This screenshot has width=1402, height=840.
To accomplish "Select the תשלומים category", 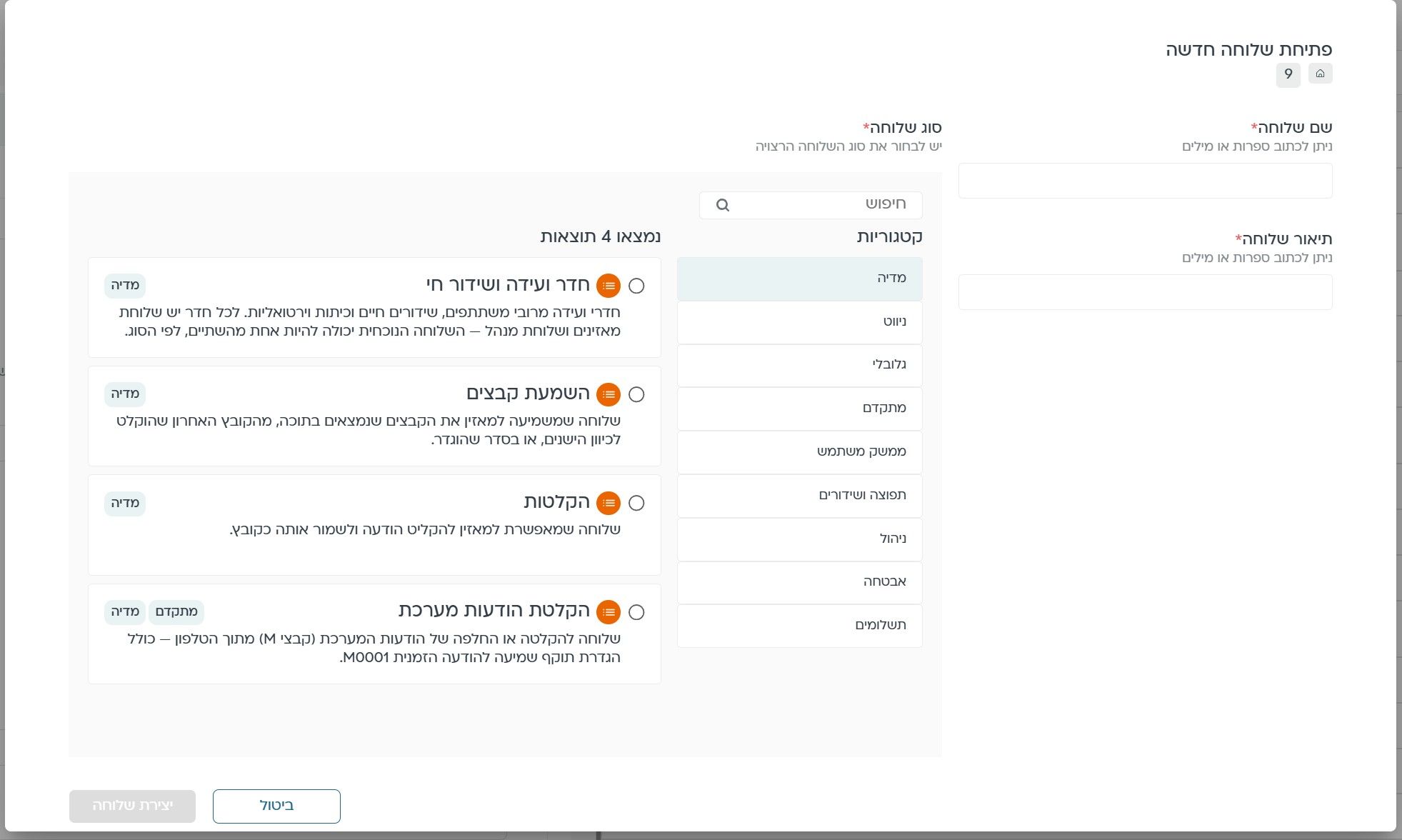I will point(800,626).
